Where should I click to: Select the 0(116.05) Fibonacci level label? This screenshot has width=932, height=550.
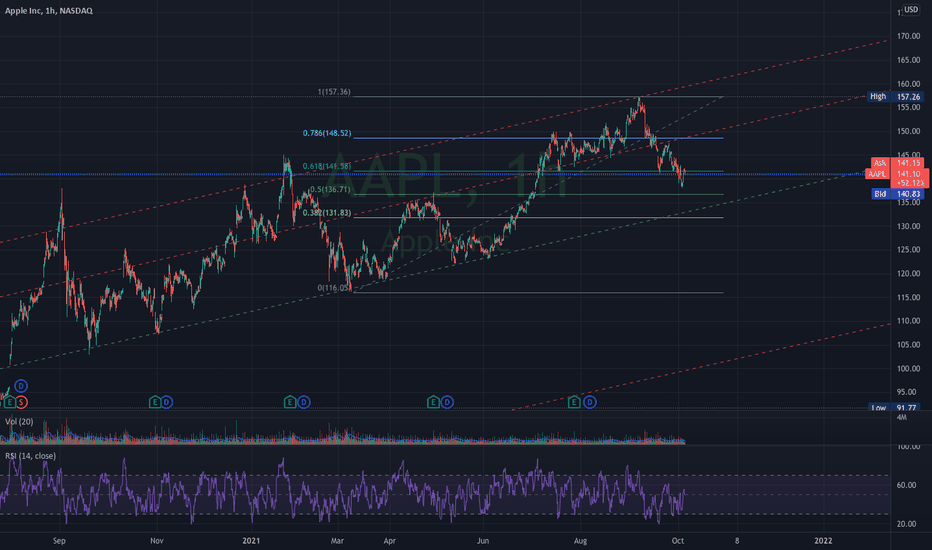(x=334, y=288)
